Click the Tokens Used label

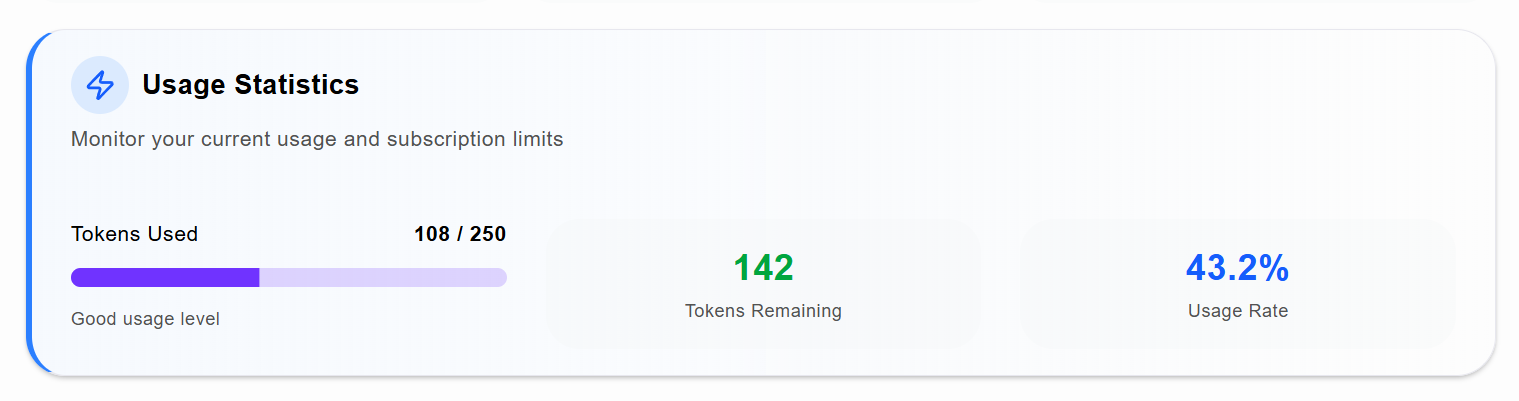click(x=135, y=234)
